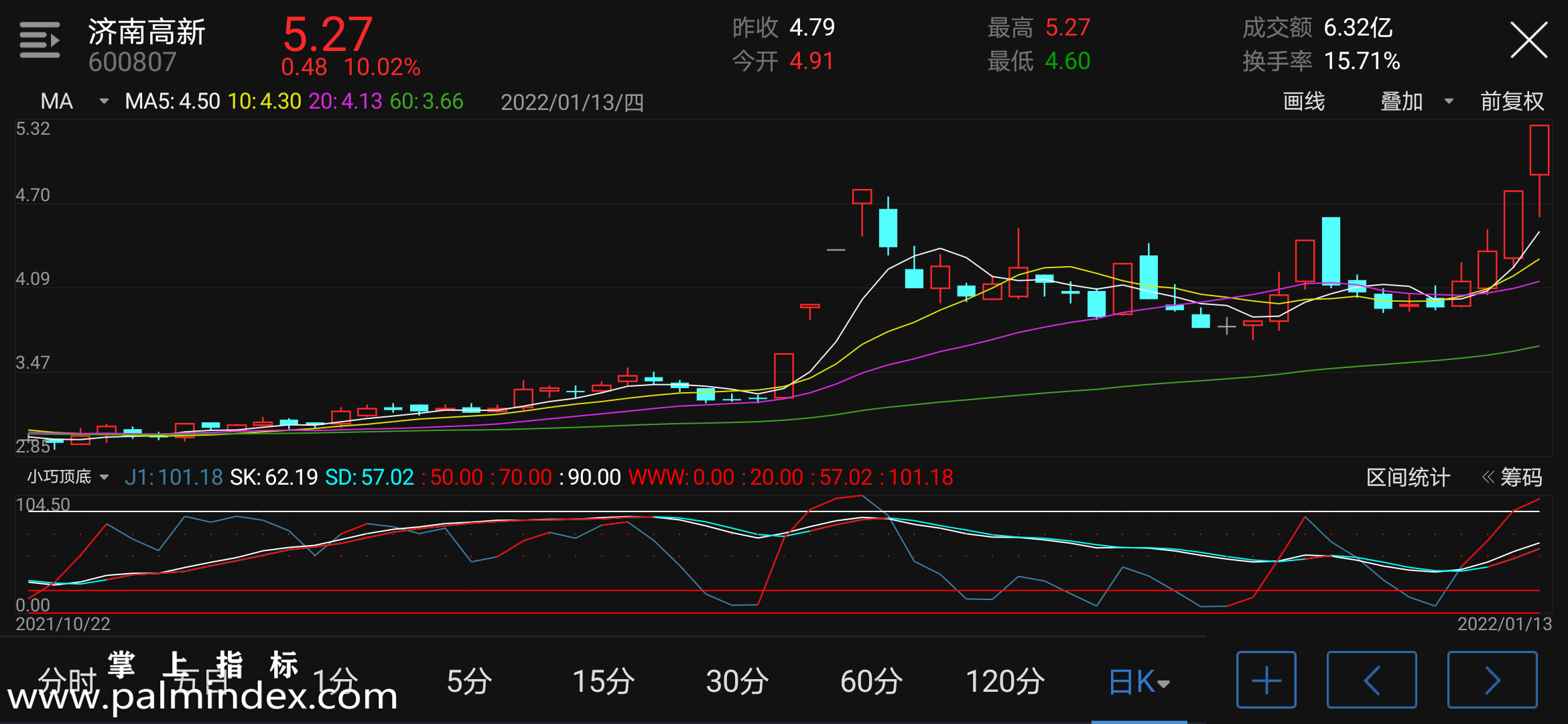Open the 日K period dropdown

(1138, 682)
